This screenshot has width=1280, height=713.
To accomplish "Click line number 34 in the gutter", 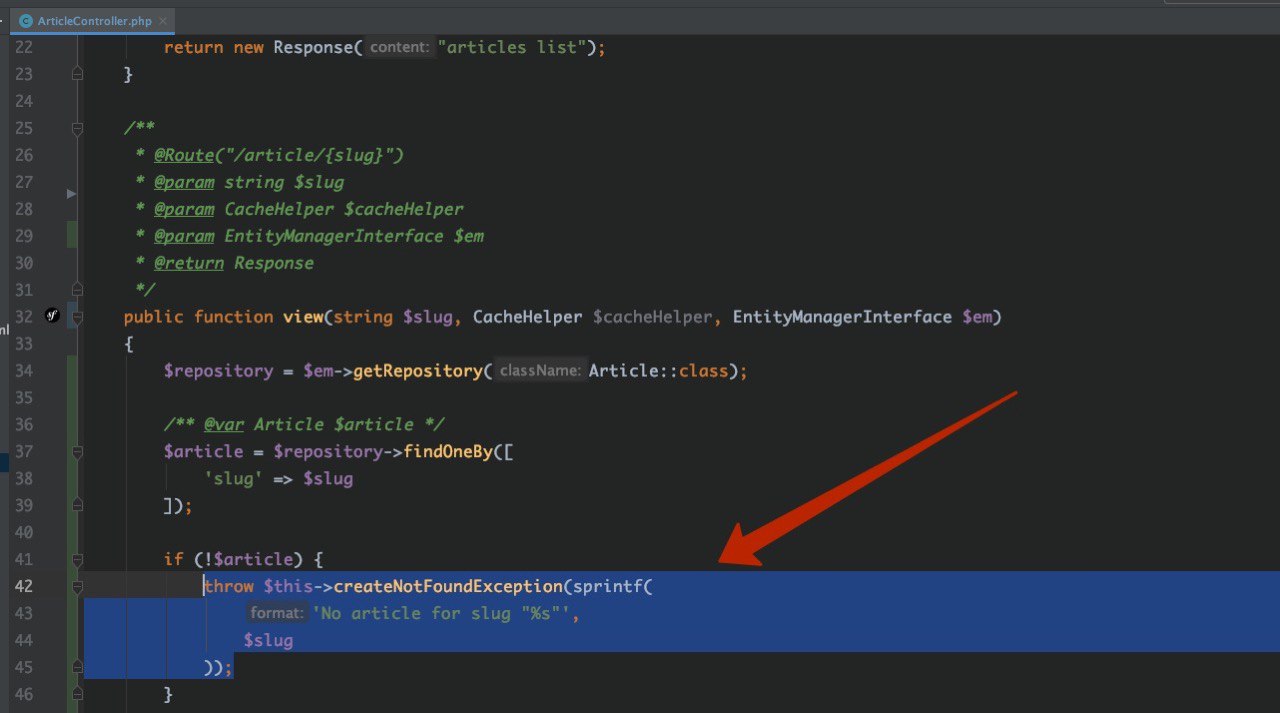I will pyautogui.click(x=23, y=371).
